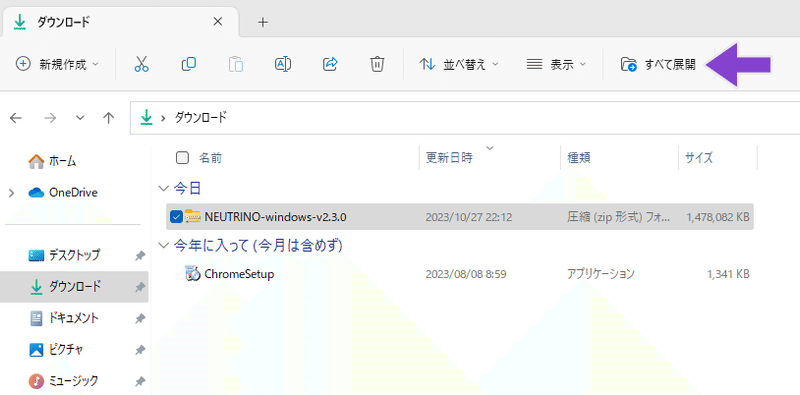
Task: Click the Cut scissors icon
Action: (141, 64)
